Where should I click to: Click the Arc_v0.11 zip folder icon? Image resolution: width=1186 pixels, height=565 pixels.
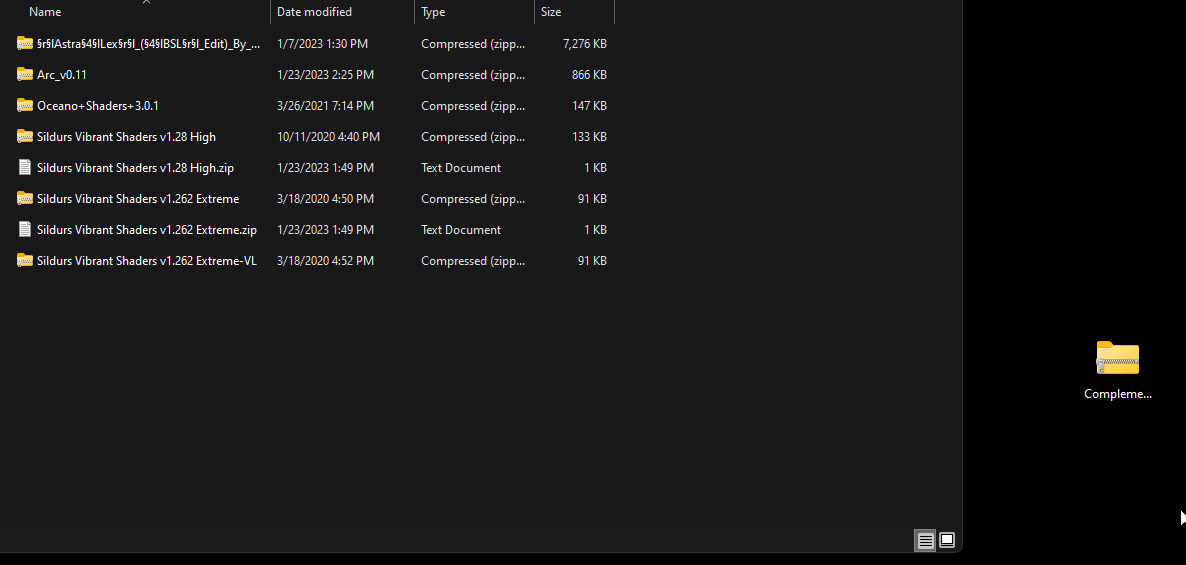[25, 75]
